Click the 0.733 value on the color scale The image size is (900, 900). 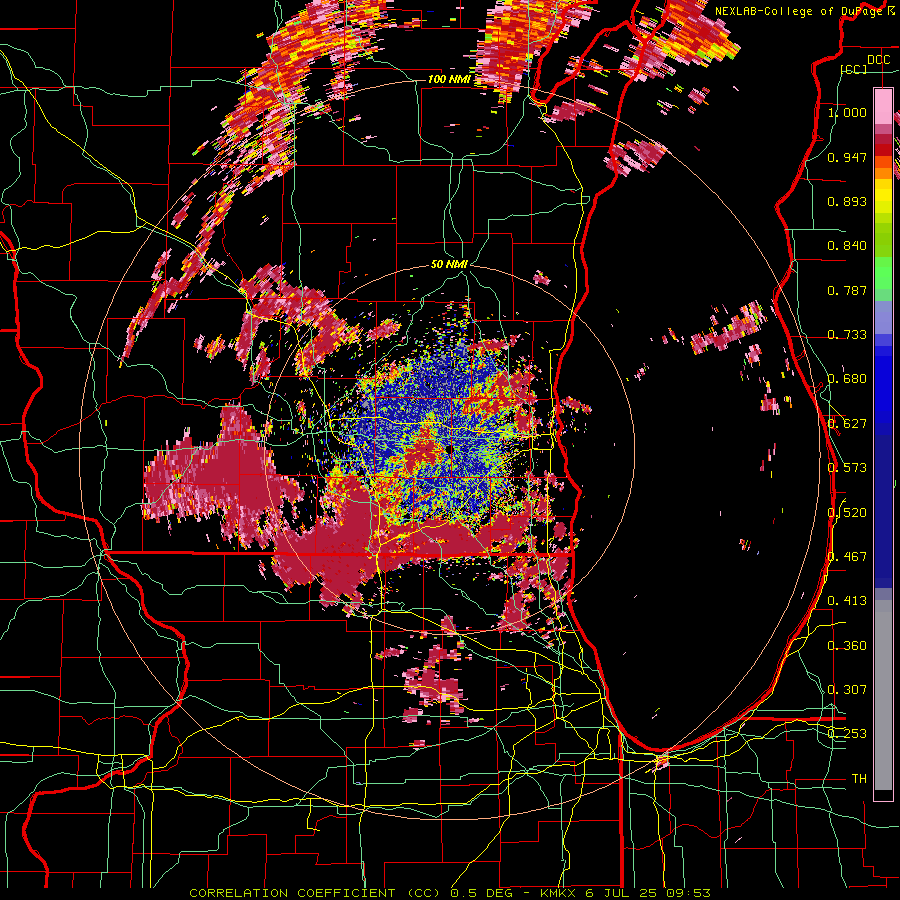click(x=847, y=335)
